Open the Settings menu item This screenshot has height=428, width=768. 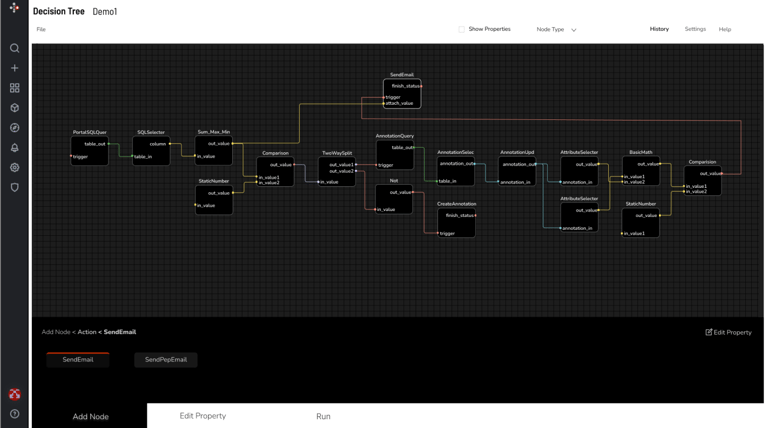[695, 29]
